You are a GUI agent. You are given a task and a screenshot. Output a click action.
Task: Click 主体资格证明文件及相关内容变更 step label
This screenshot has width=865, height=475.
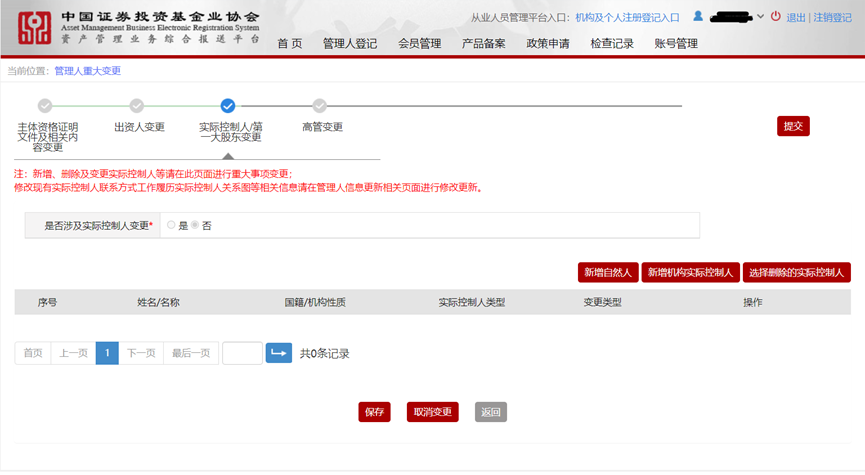point(47,137)
